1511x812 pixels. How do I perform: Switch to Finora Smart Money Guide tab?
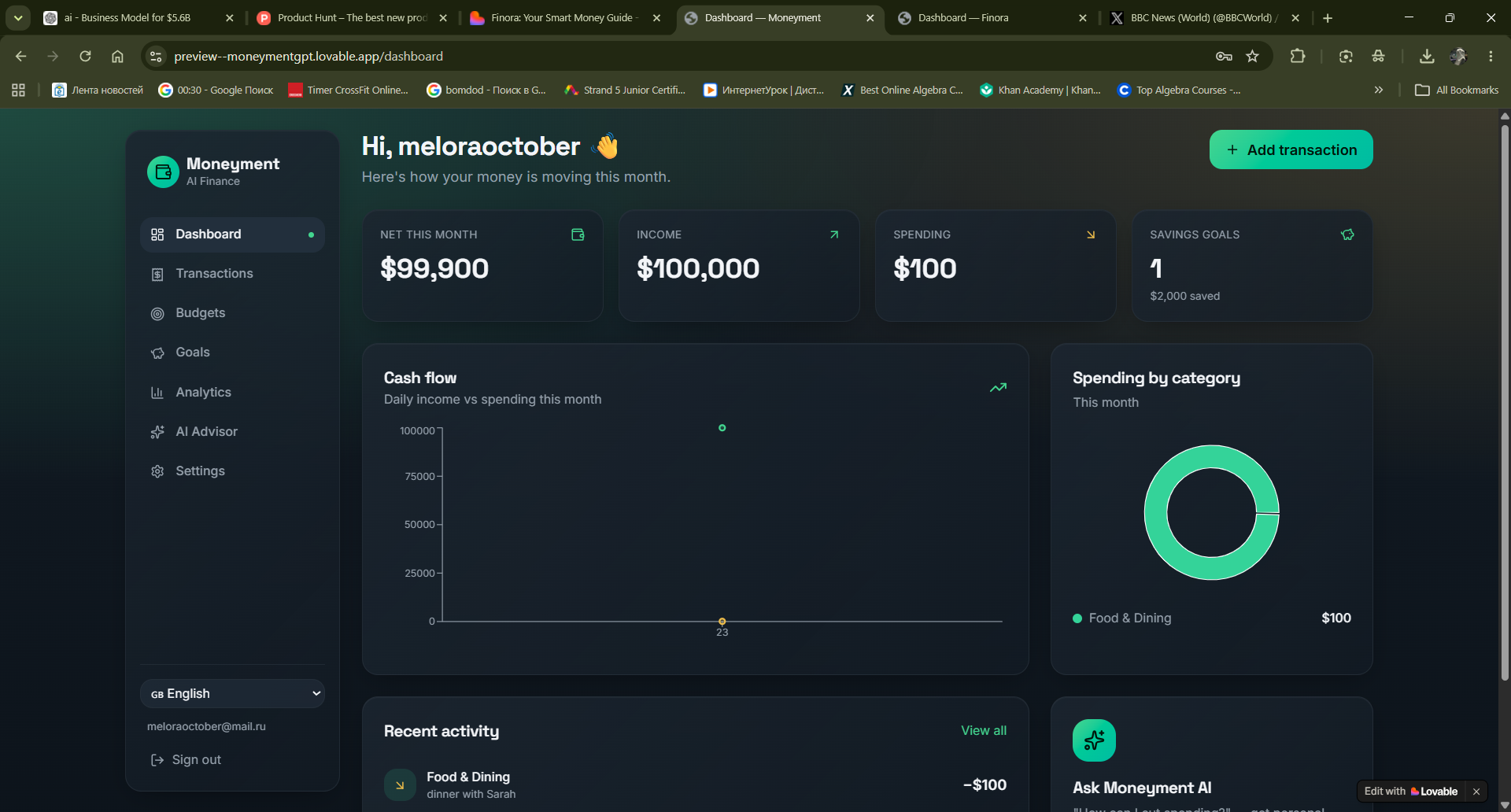(x=565, y=17)
